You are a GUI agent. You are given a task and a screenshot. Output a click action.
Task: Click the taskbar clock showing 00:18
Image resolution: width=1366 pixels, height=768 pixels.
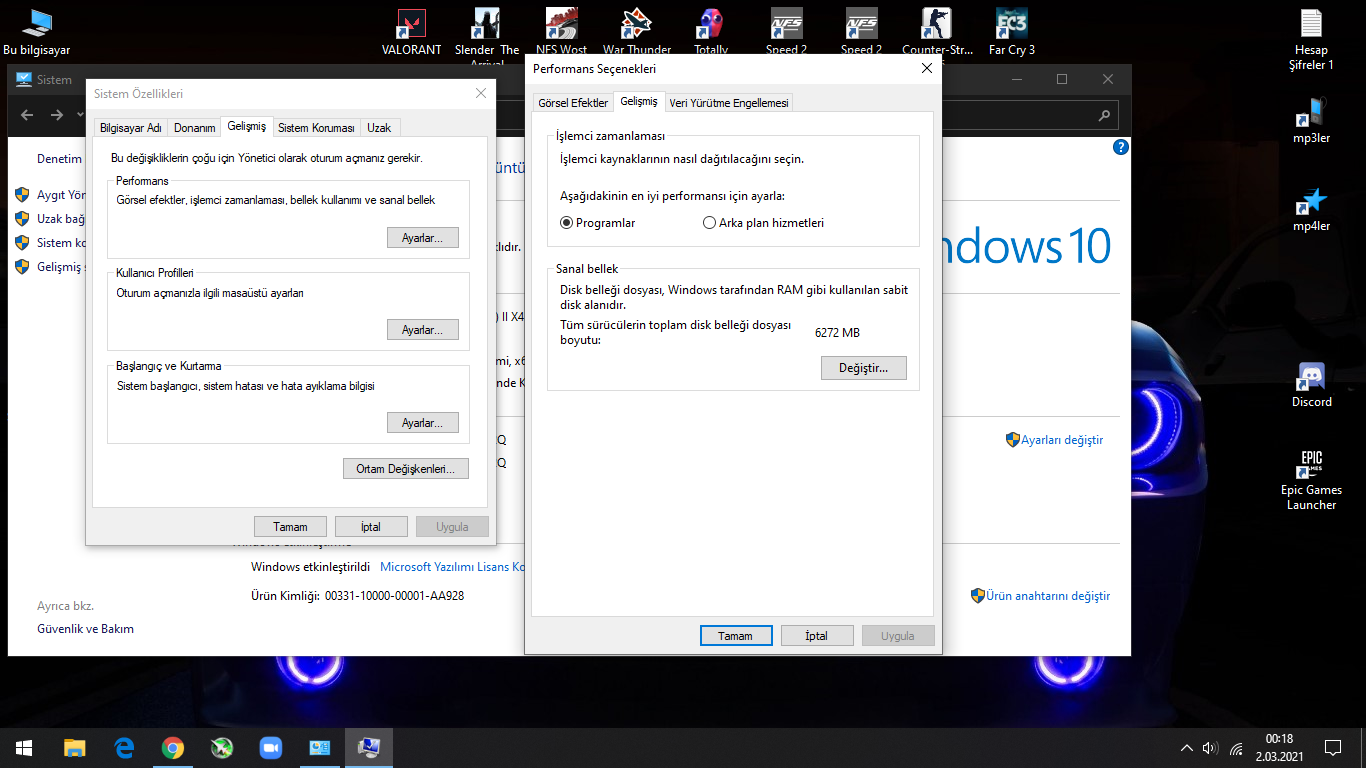tap(1279, 747)
